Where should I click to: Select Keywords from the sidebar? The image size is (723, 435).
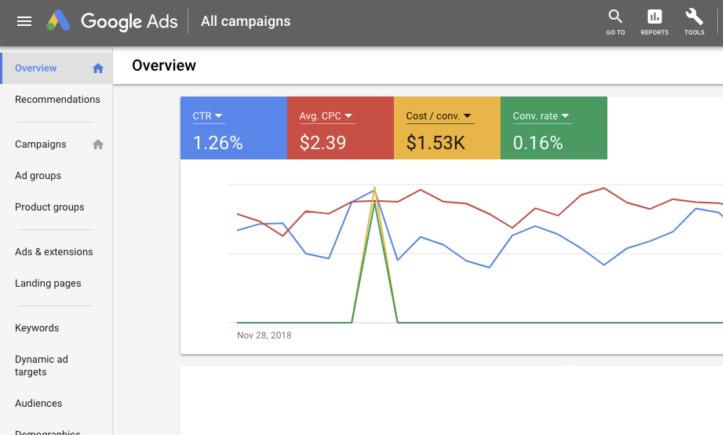[x=37, y=328]
